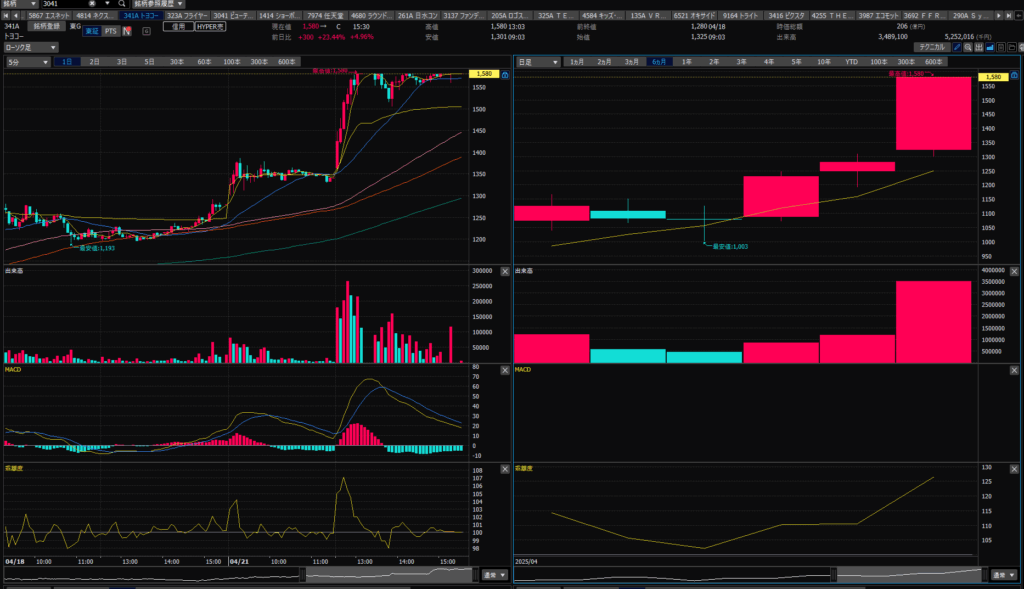Close the 5-minute chart deviation rate panel
Image resolution: width=1024 pixels, height=589 pixels.
pos(505,469)
